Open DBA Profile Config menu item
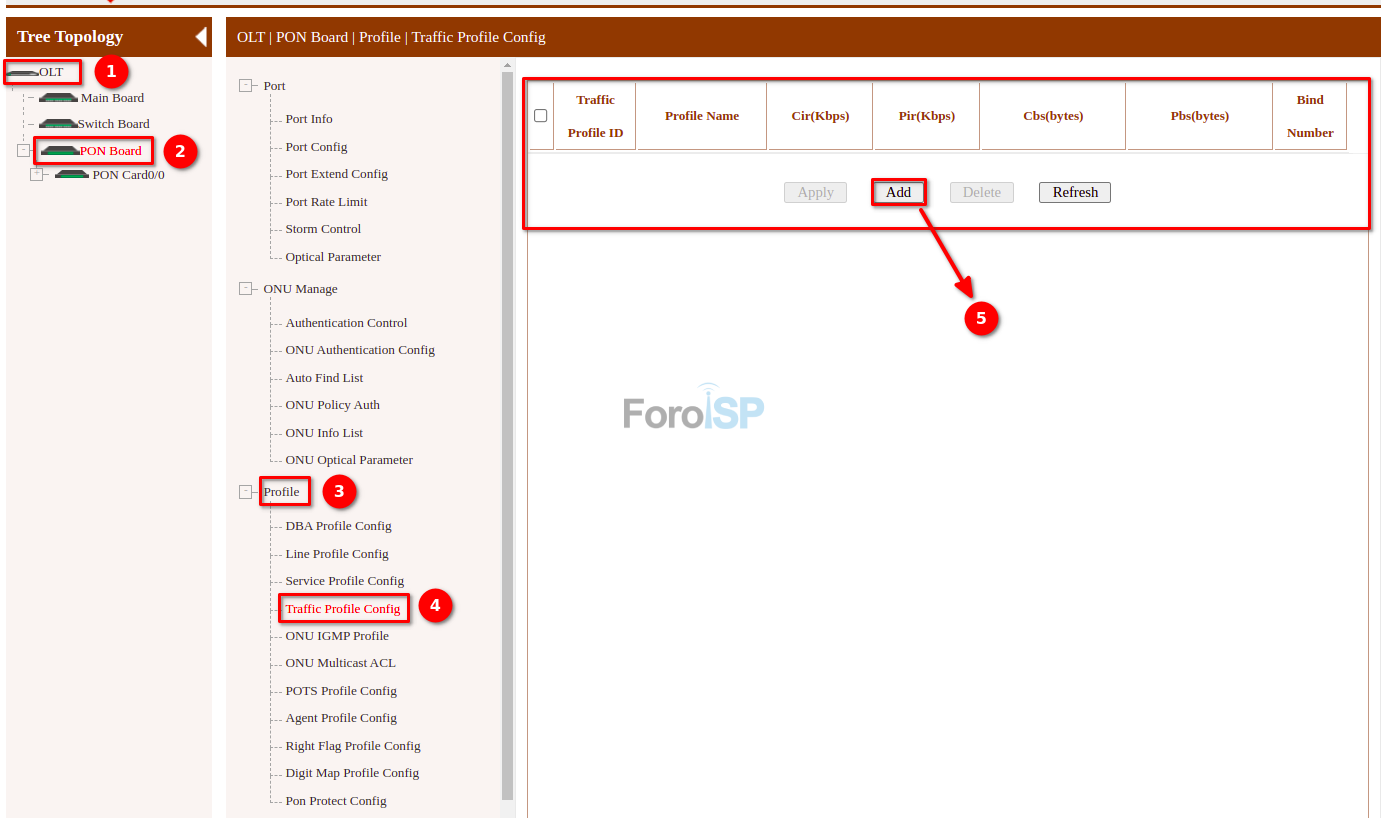Image resolution: width=1389 pixels, height=818 pixels. coord(338,526)
